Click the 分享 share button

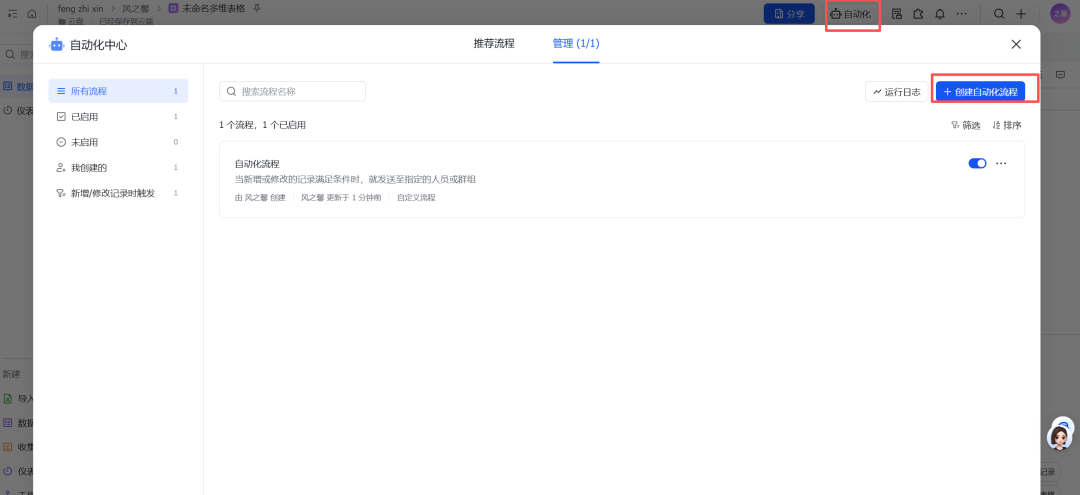pos(788,14)
